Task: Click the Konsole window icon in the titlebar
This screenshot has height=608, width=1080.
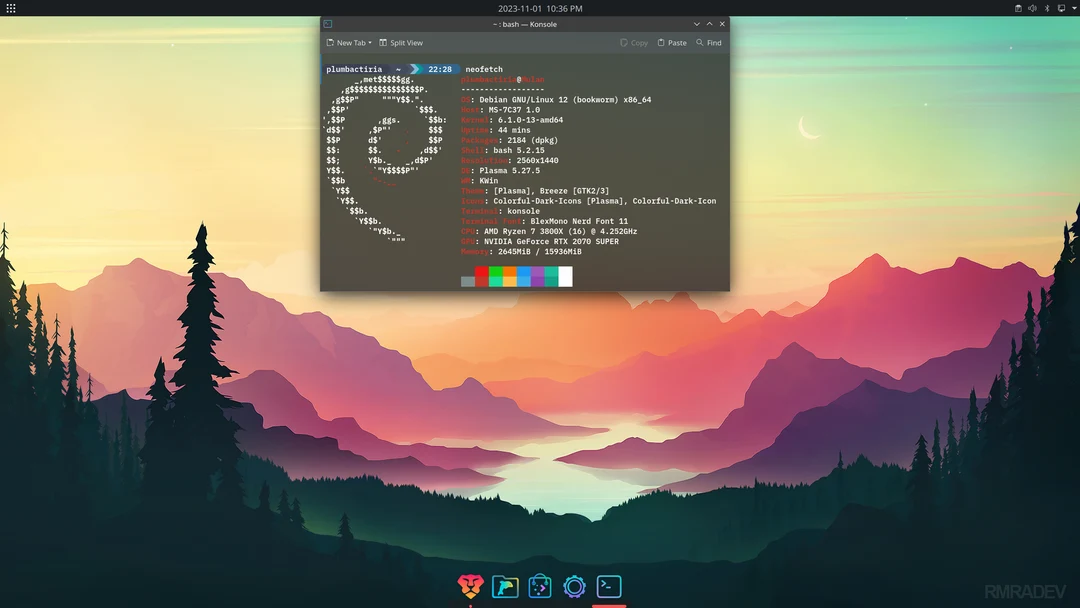Action: (x=330, y=23)
